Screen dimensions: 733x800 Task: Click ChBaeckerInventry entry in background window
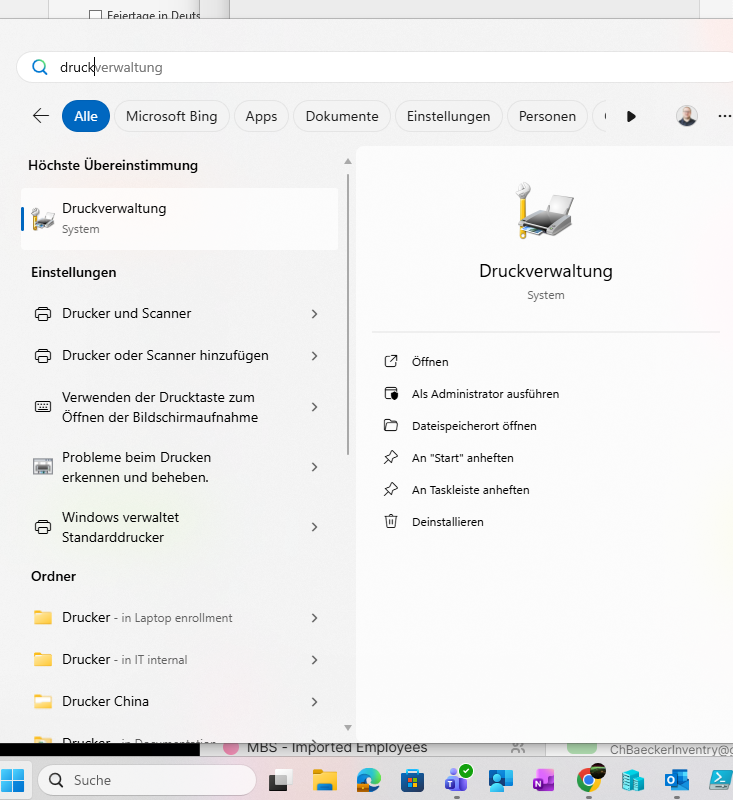(x=671, y=749)
